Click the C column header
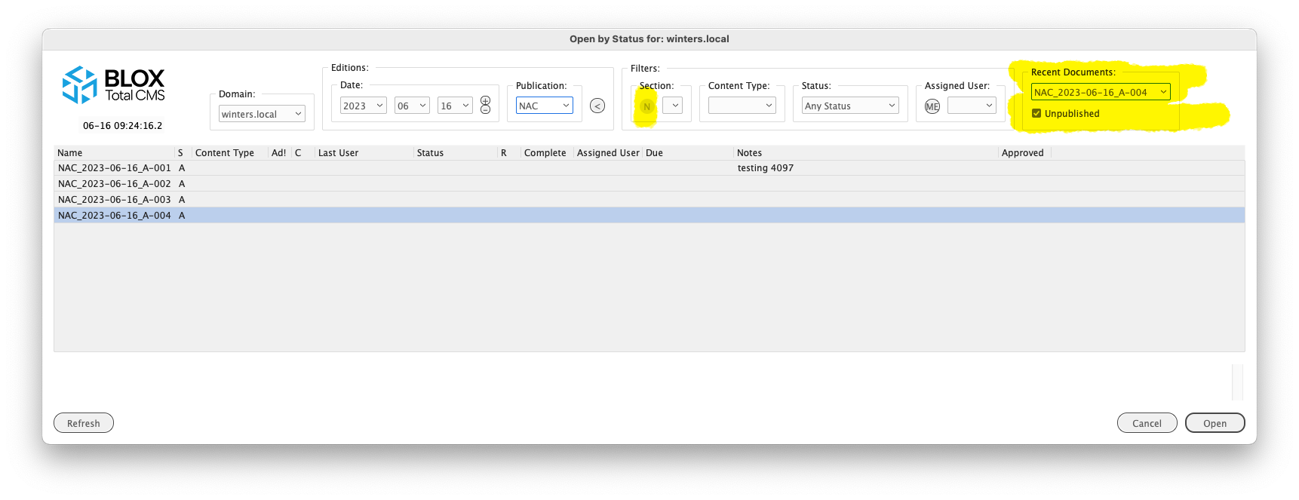Screen dimensions: 1299x500 tap(303, 153)
